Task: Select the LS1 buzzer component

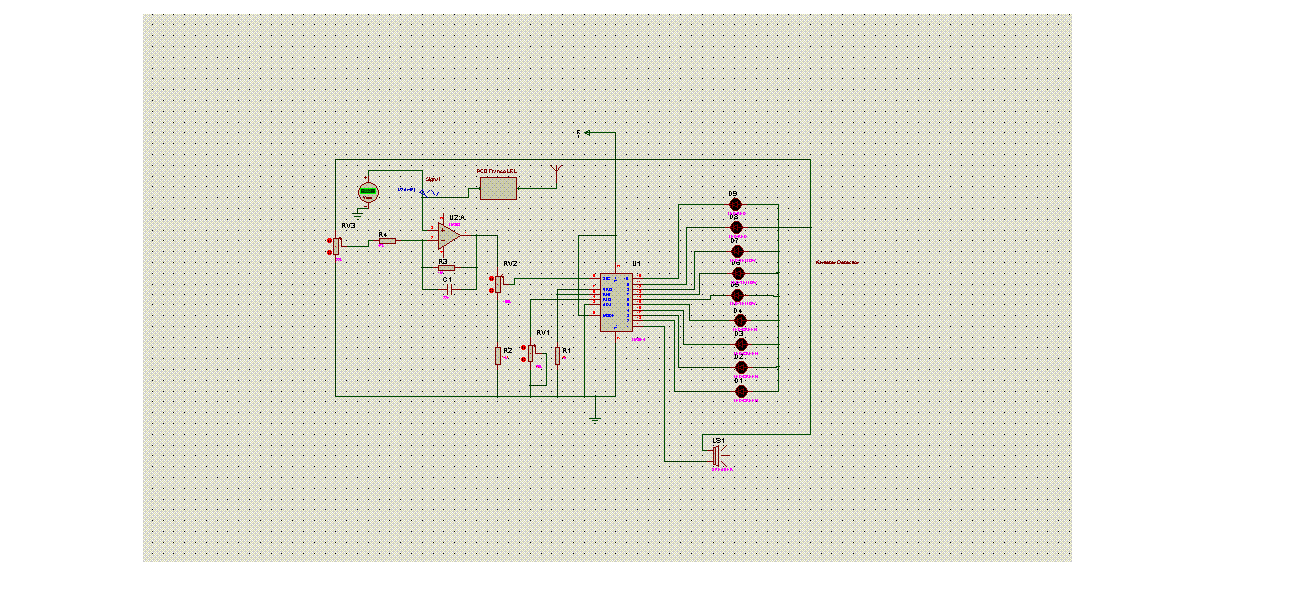Action: pyautogui.click(x=717, y=455)
